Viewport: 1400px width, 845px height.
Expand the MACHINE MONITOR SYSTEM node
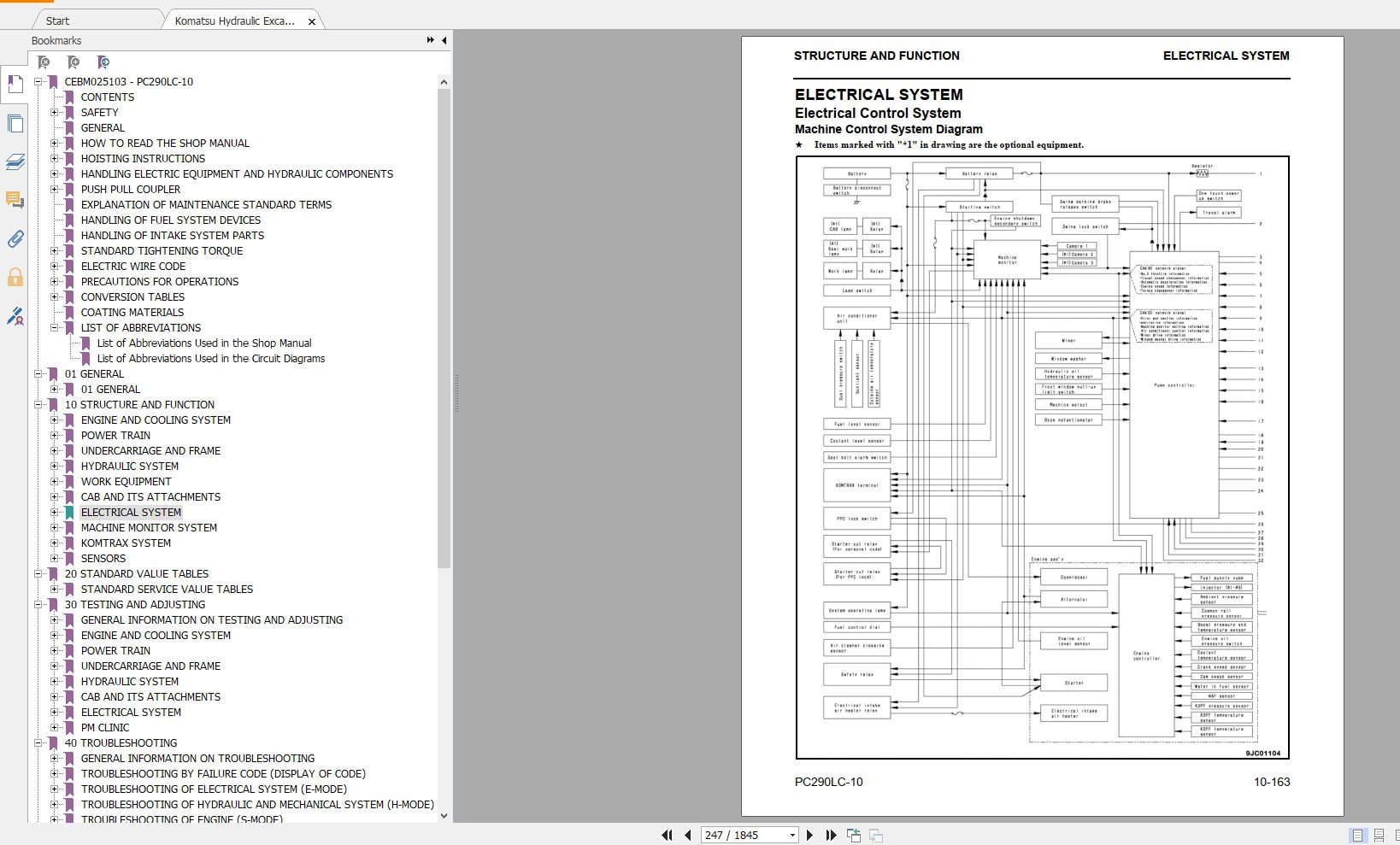[x=55, y=528]
